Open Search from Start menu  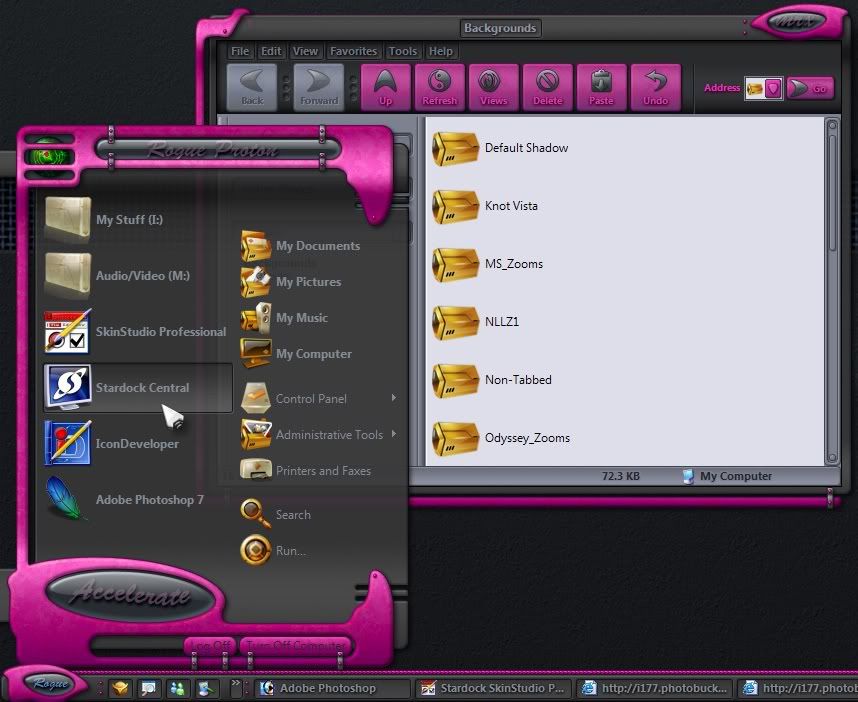317,514
